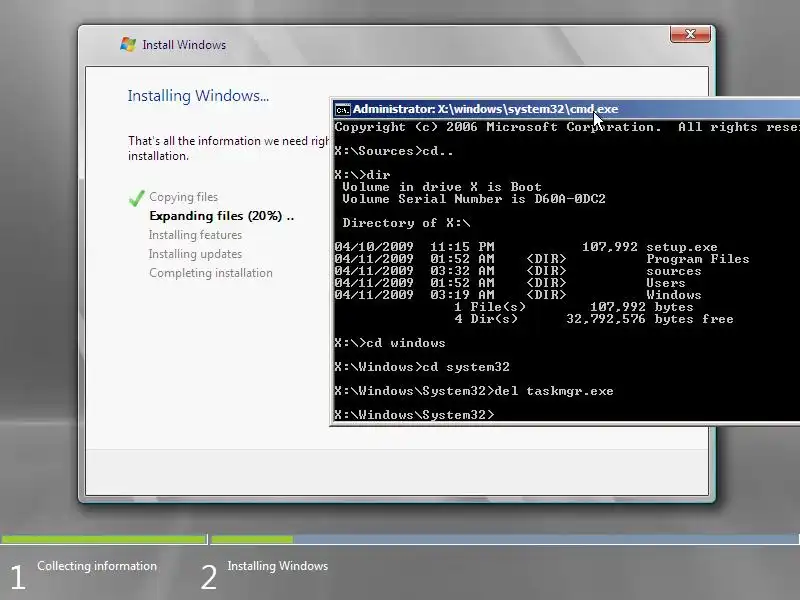Viewport: 800px width, 600px height.
Task: Click the 'Users' directory entry
Action: coord(510,283)
